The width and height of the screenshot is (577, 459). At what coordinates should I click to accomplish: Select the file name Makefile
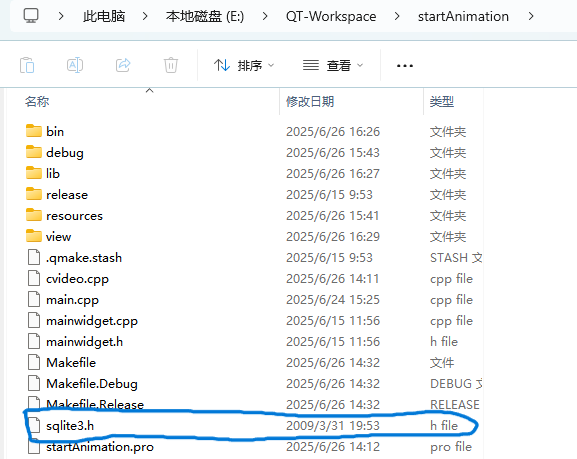pos(71,363)
